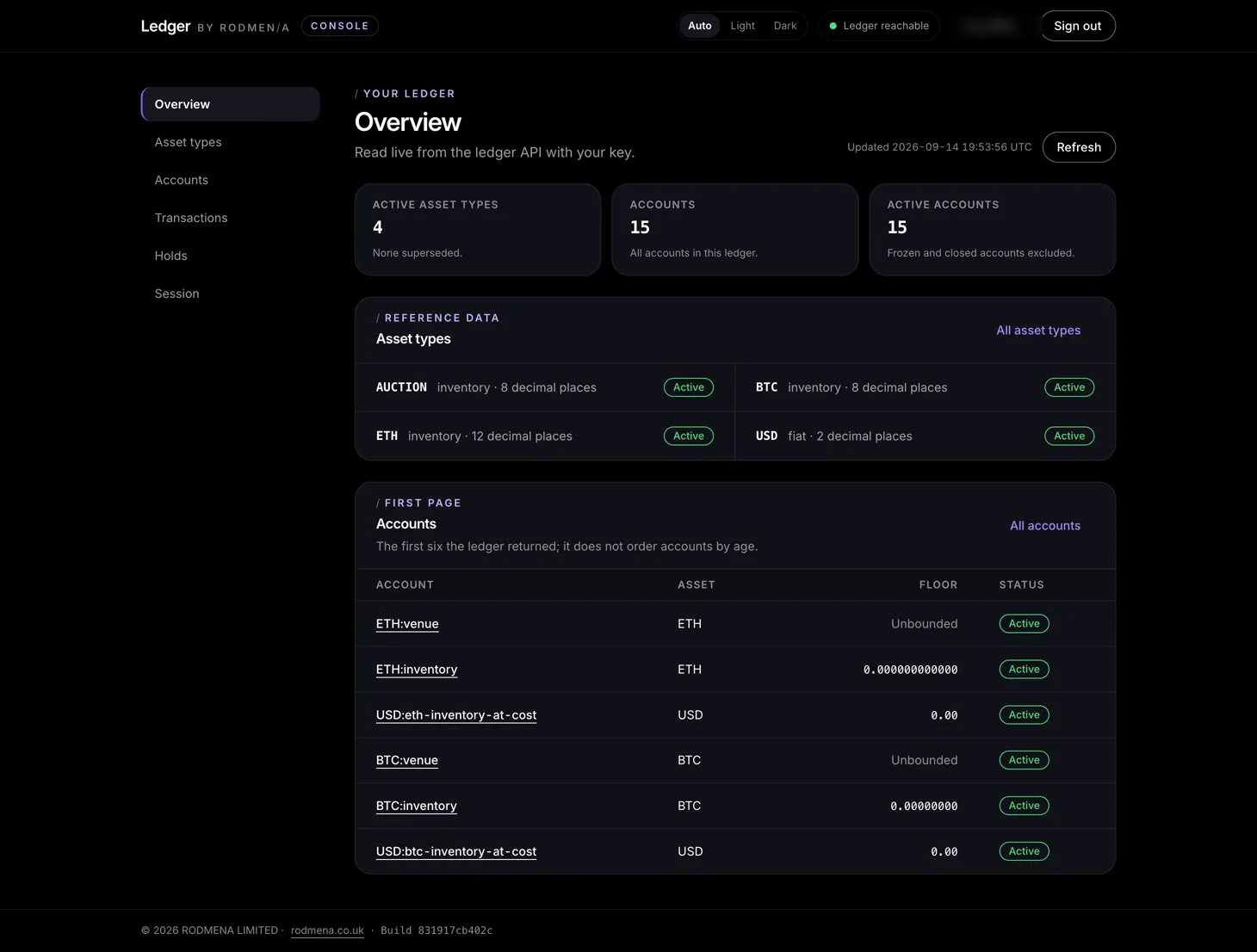1257x952 pixels.
Task: Click Active badge in USD fiat row
Action: tap(1069, 436)
